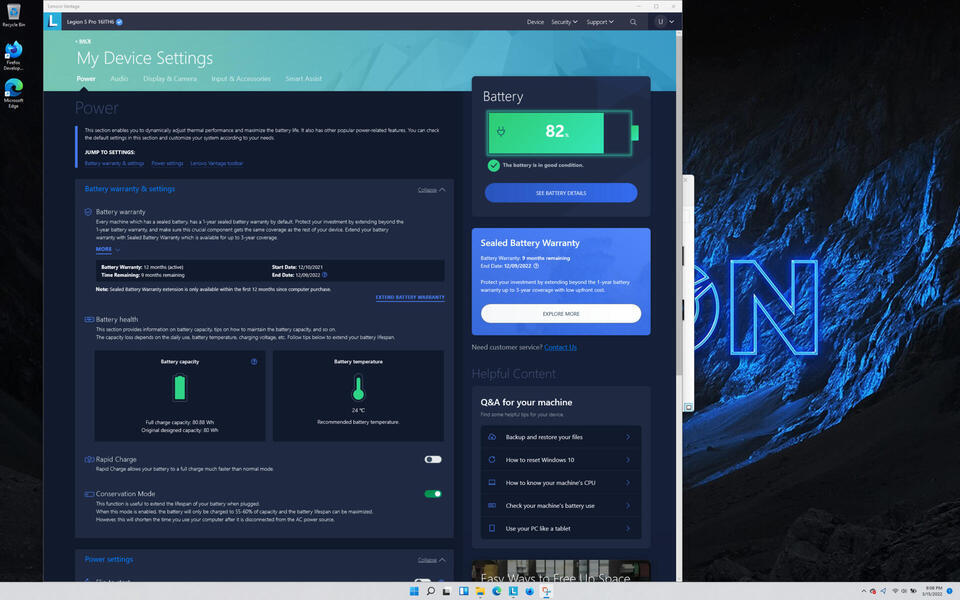
Task: Expand the Support dropdown menu
Action: click(599, 22)
